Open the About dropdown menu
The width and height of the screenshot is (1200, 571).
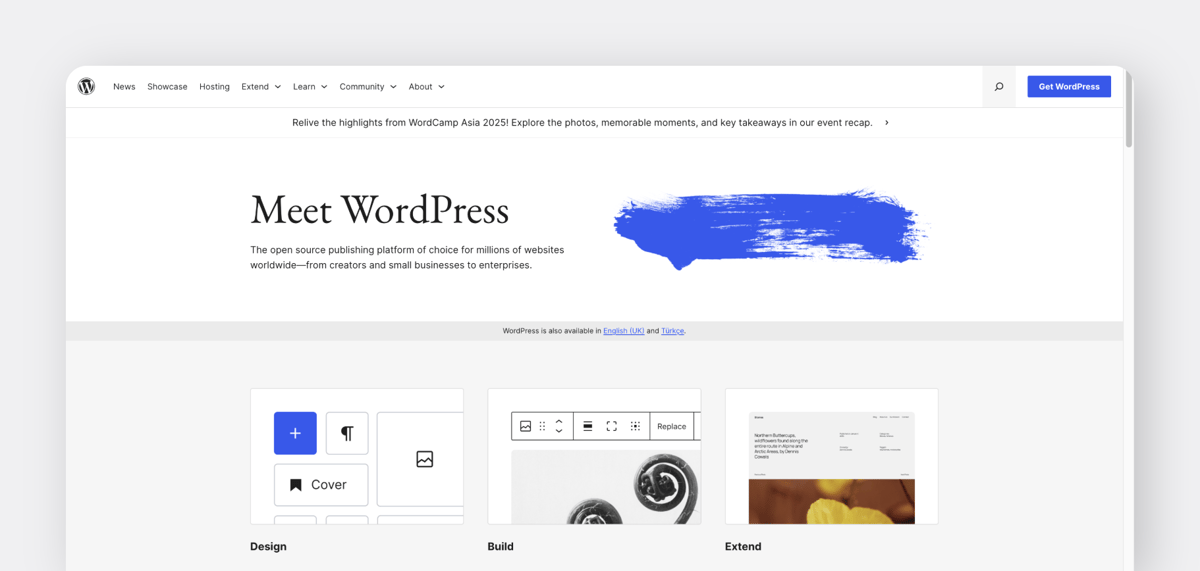(426, 87)
